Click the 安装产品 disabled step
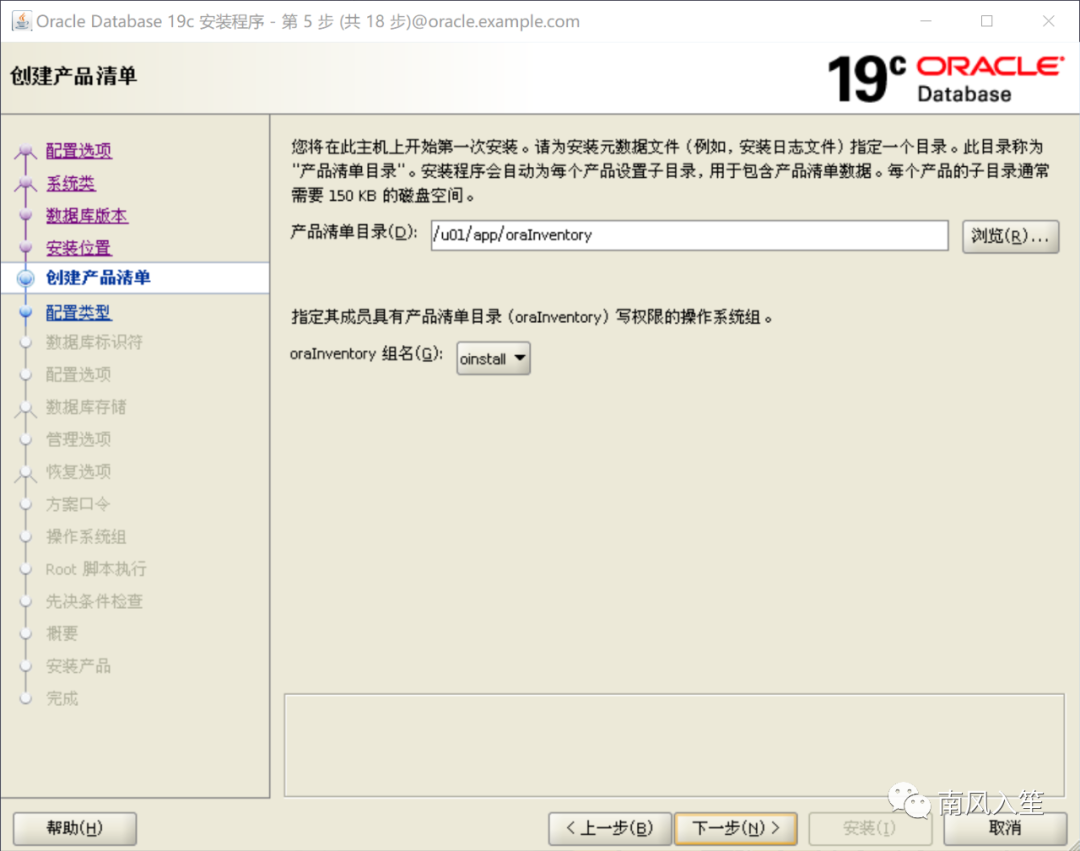Screen dimensions: 1080x851 (x=79, y=666)
